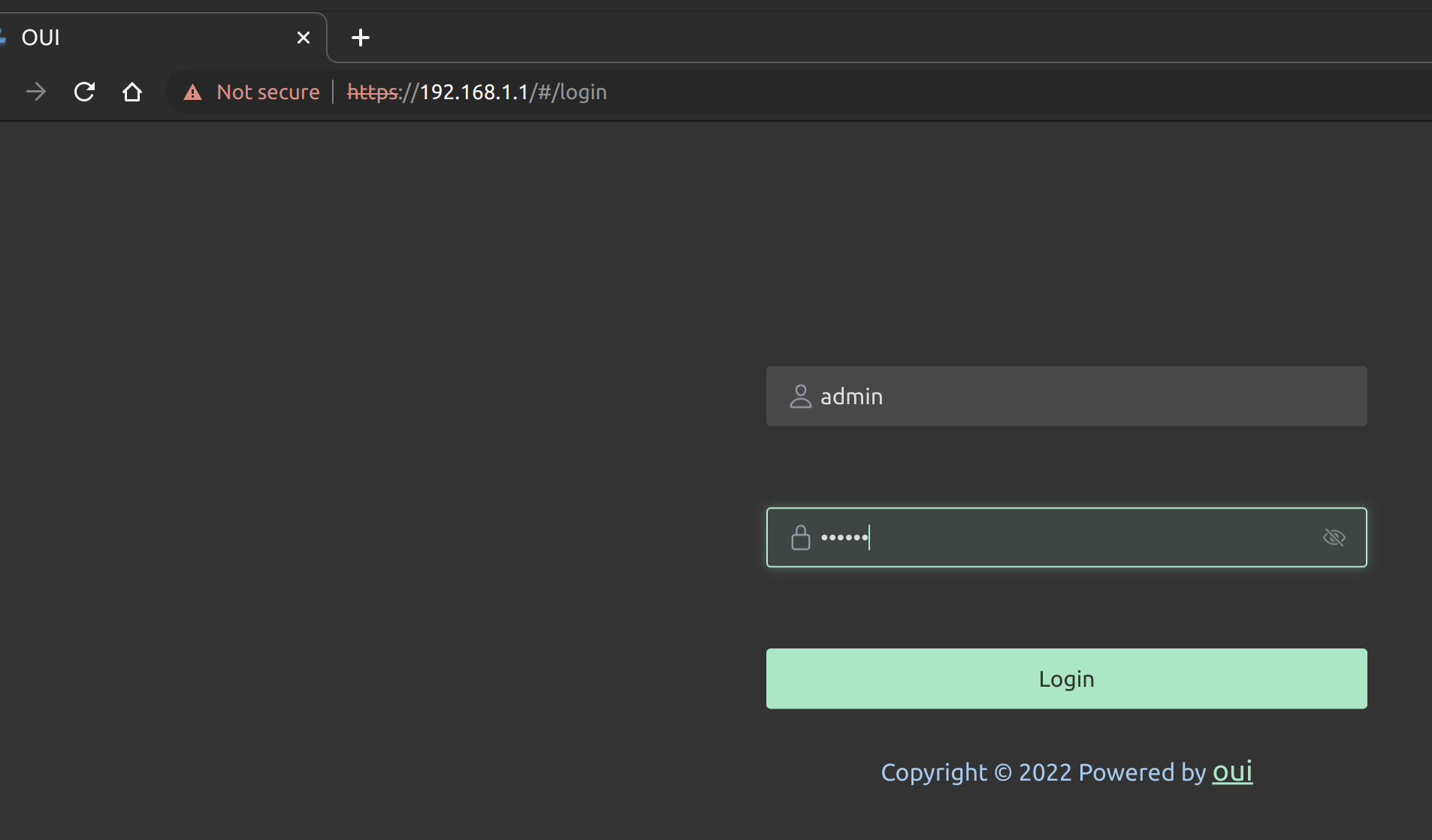
Task: Open a new browser tab with the plus icon
Action: [x=361, y=37]
